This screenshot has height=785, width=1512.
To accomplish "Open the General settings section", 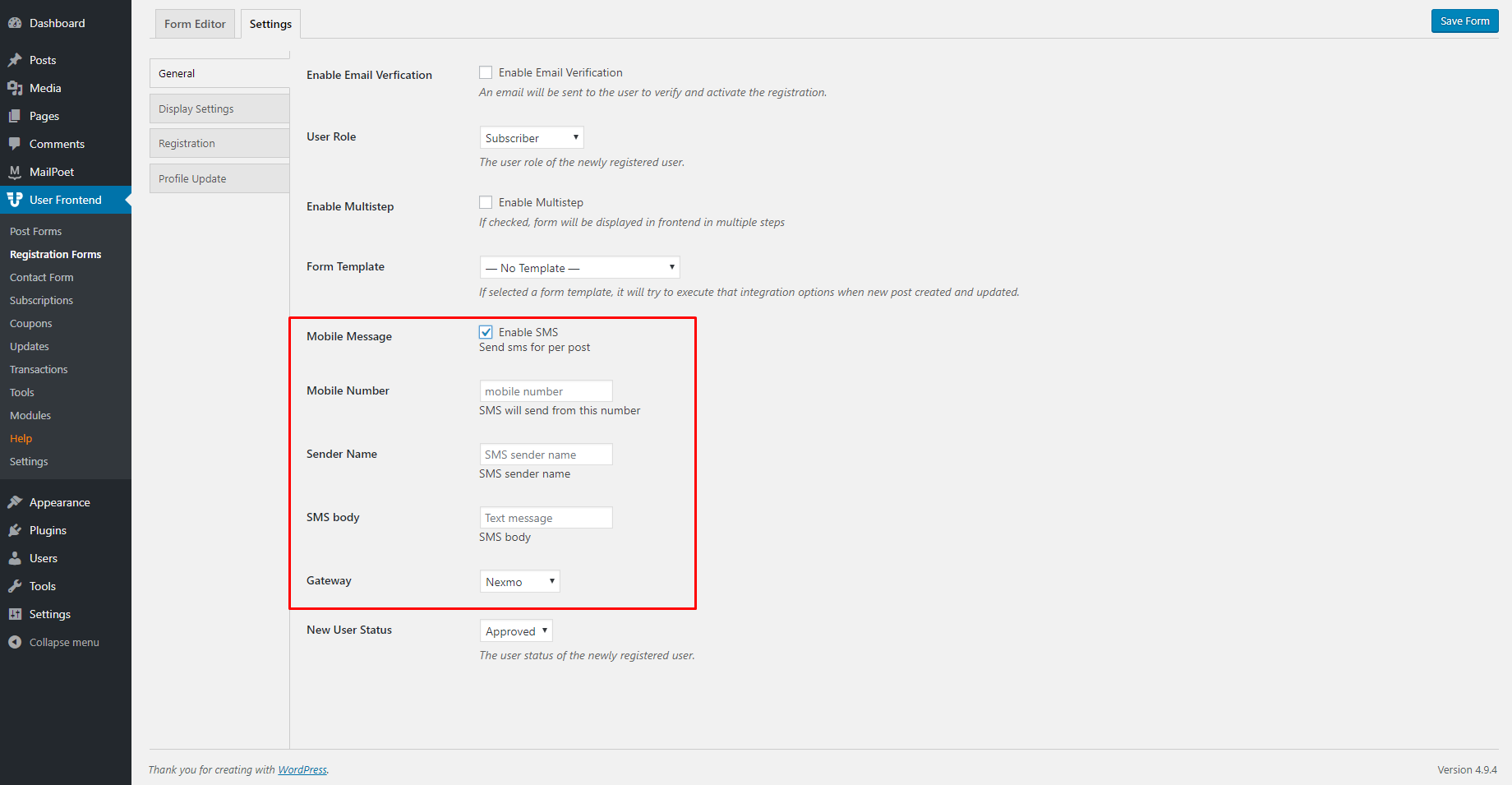I will click(x=219, y=73).
